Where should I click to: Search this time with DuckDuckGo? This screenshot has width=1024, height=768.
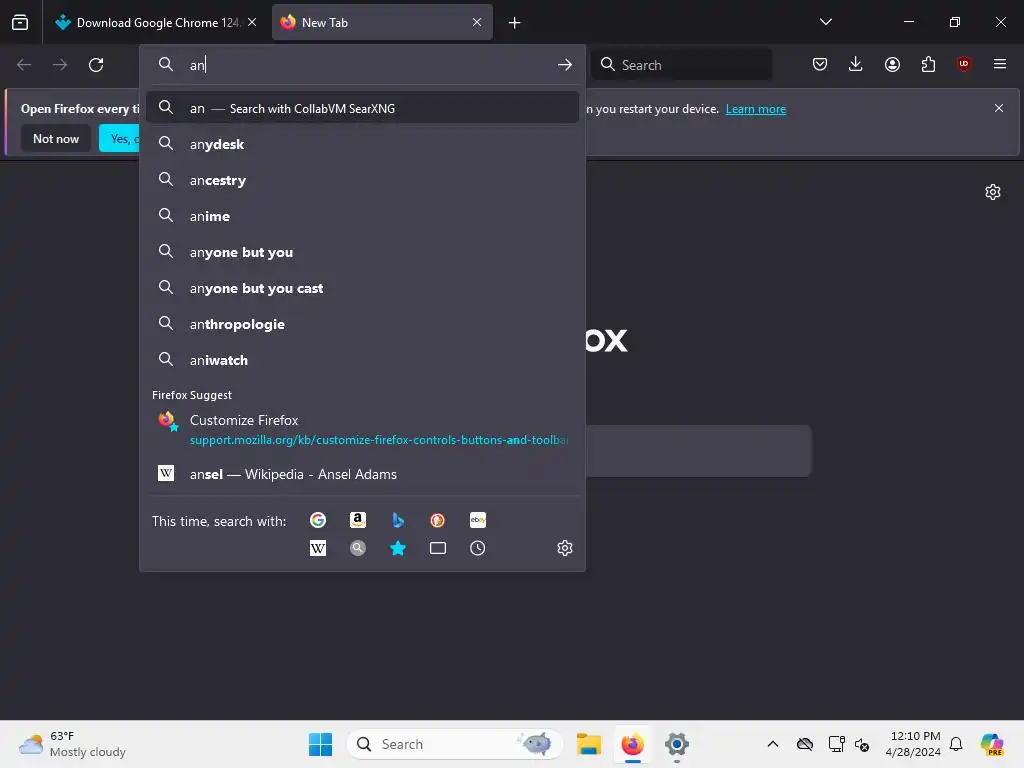click(x=438, y=520)
